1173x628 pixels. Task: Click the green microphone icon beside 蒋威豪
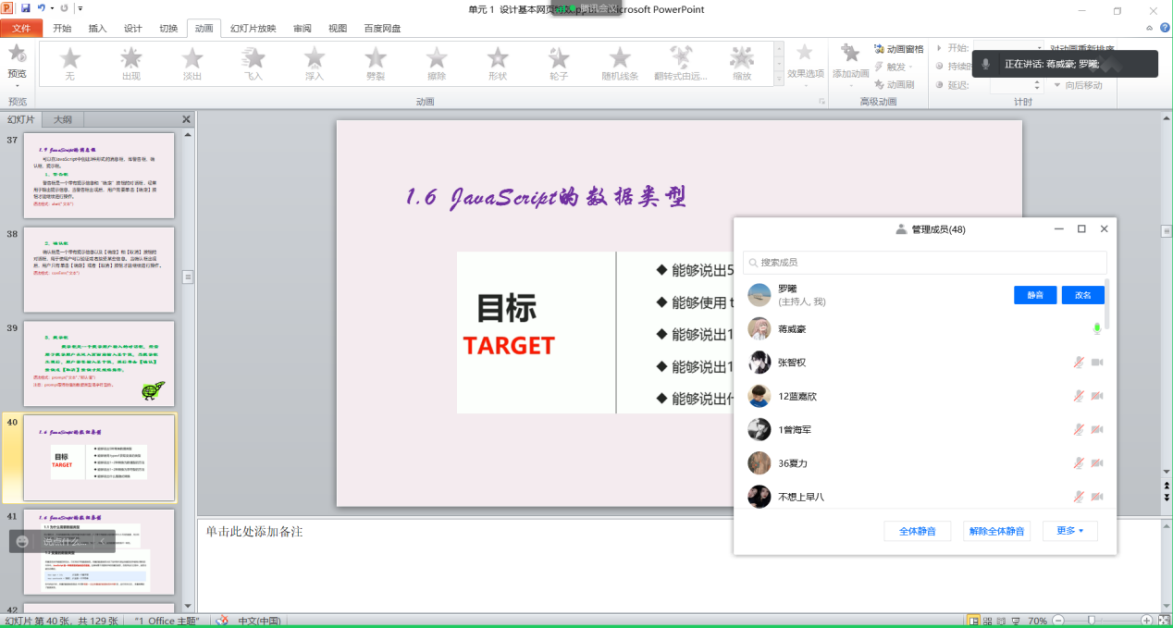[x=1096, y=329]
